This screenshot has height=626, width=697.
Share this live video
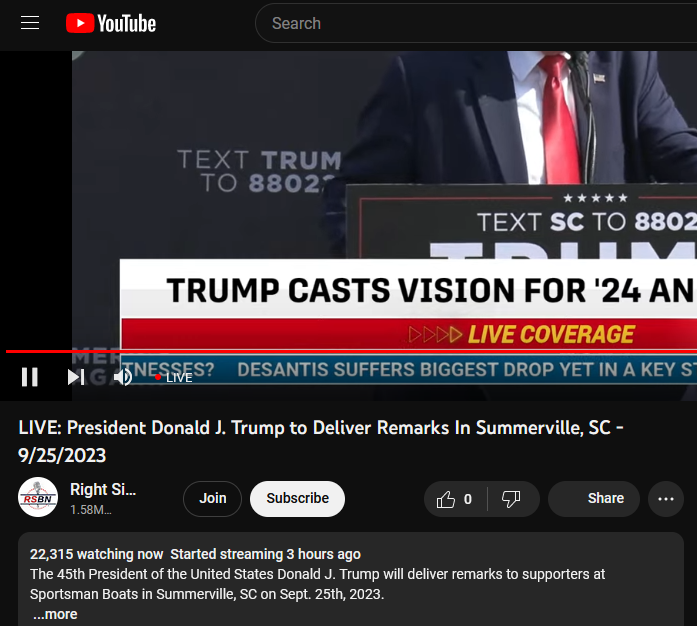pos(594,498)
